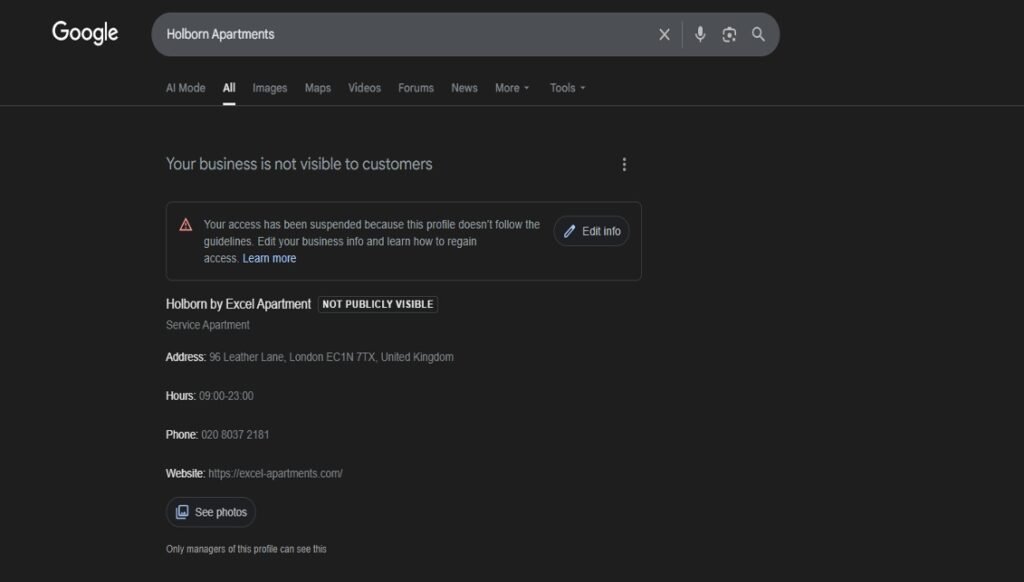Click the magnifying glass search icon
1024x582 pixels.
[x=758, y=34]
